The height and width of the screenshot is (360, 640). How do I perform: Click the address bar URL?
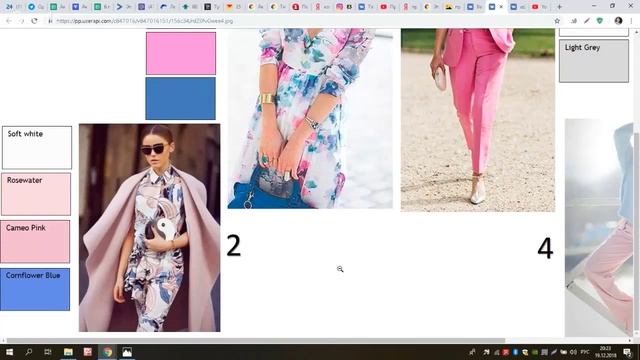pos(144,21)
